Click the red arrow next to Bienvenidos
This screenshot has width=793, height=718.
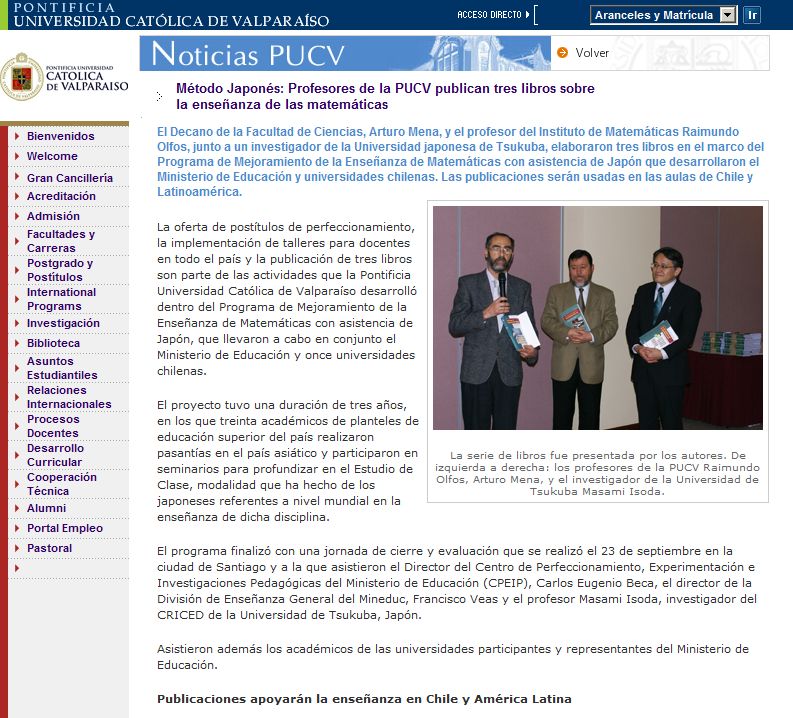(x=17, y=136)
